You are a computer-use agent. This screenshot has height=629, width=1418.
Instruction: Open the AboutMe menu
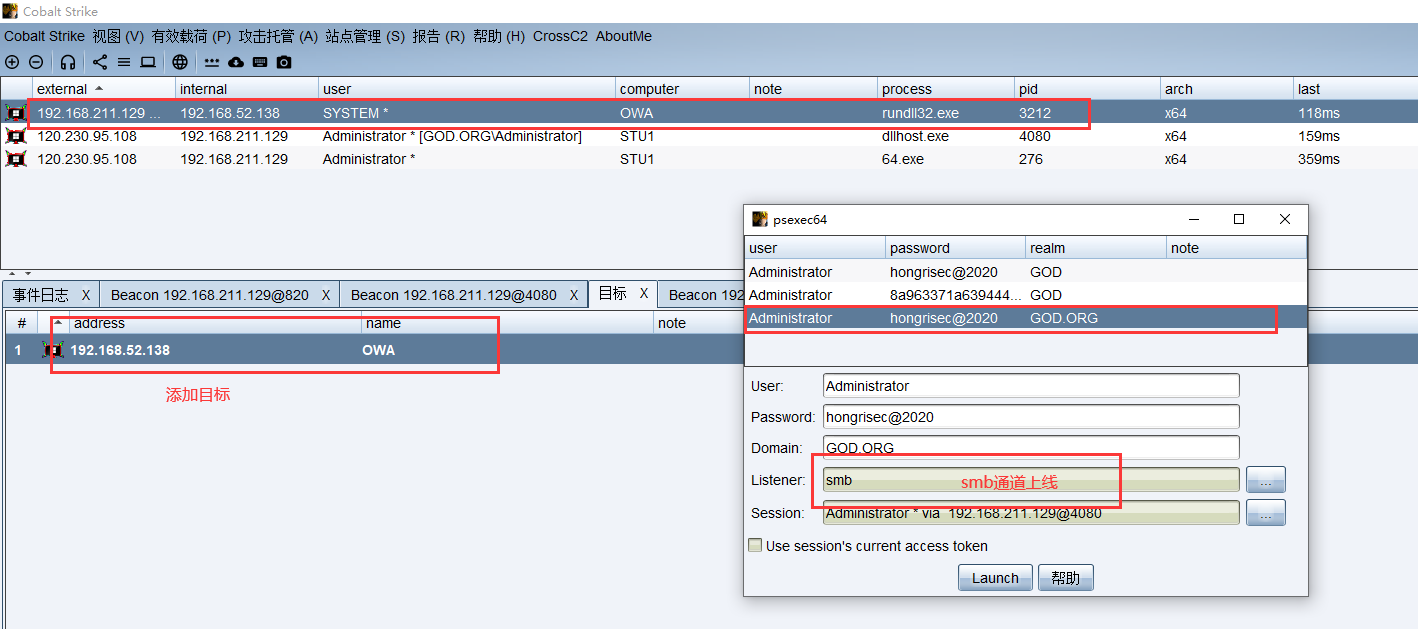[x=624, y=36]
